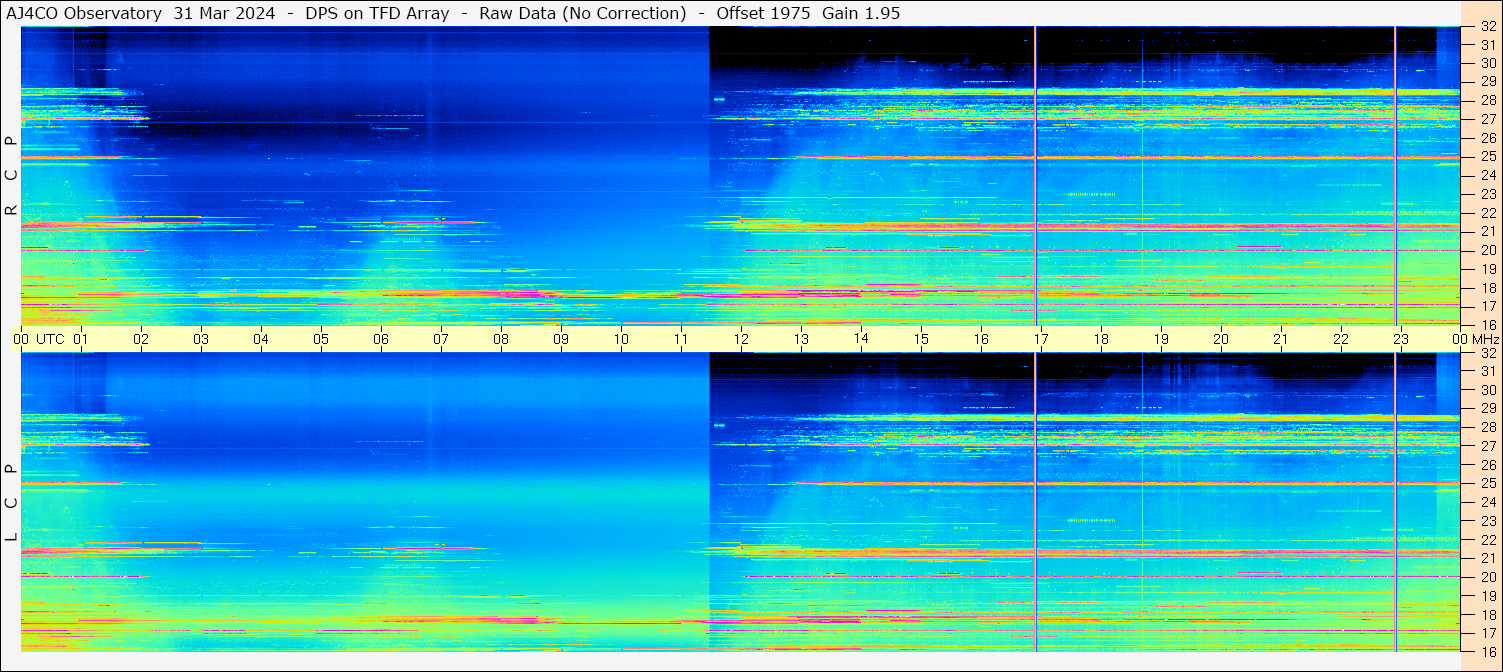Choose the 10 hour time axis label
Image resolution: width=1503 pixels, height=672 pixels.
point(621,339)
